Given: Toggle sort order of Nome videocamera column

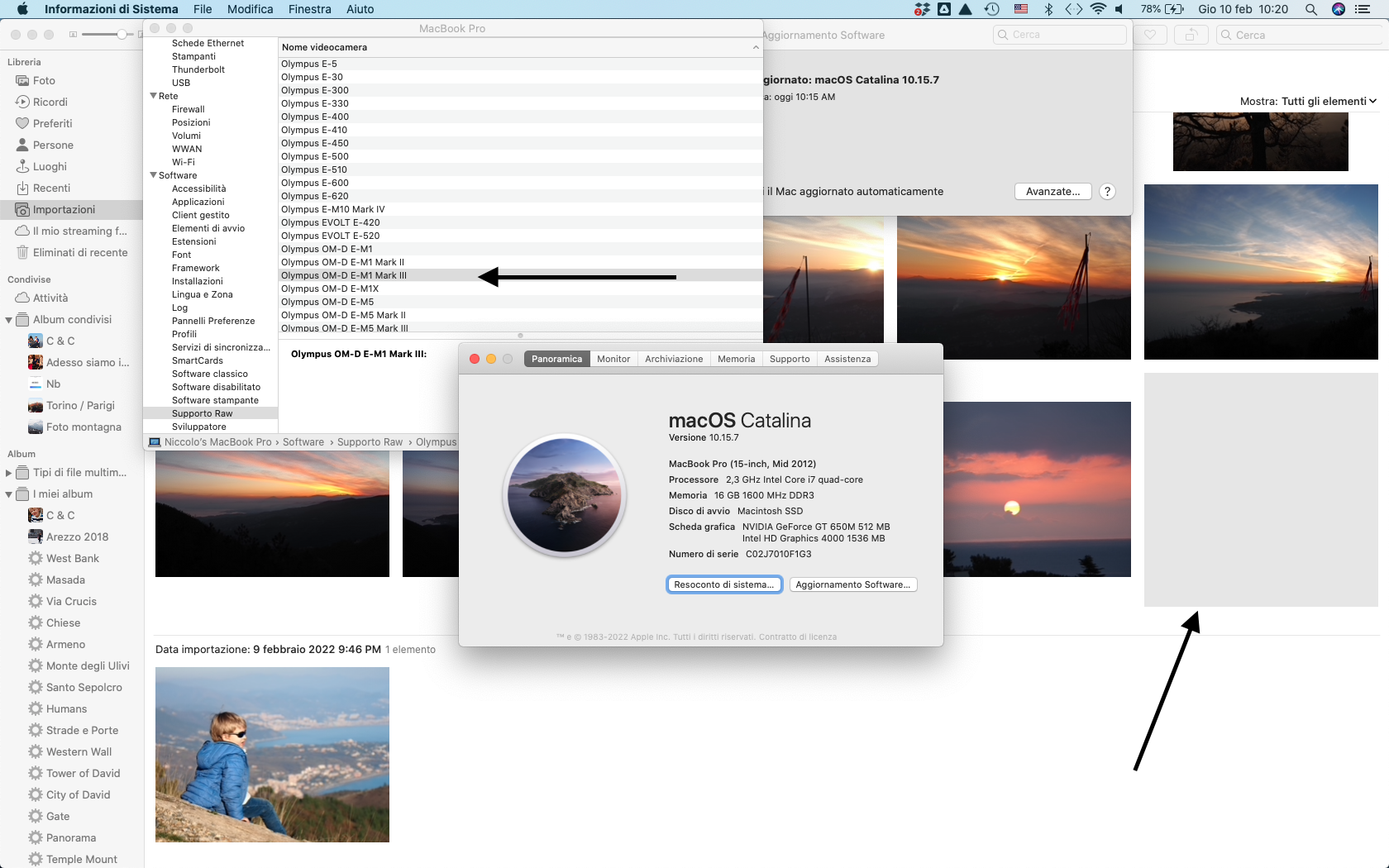Looking at the screenshot, I should pyautogui.click(x=520, y=47).
